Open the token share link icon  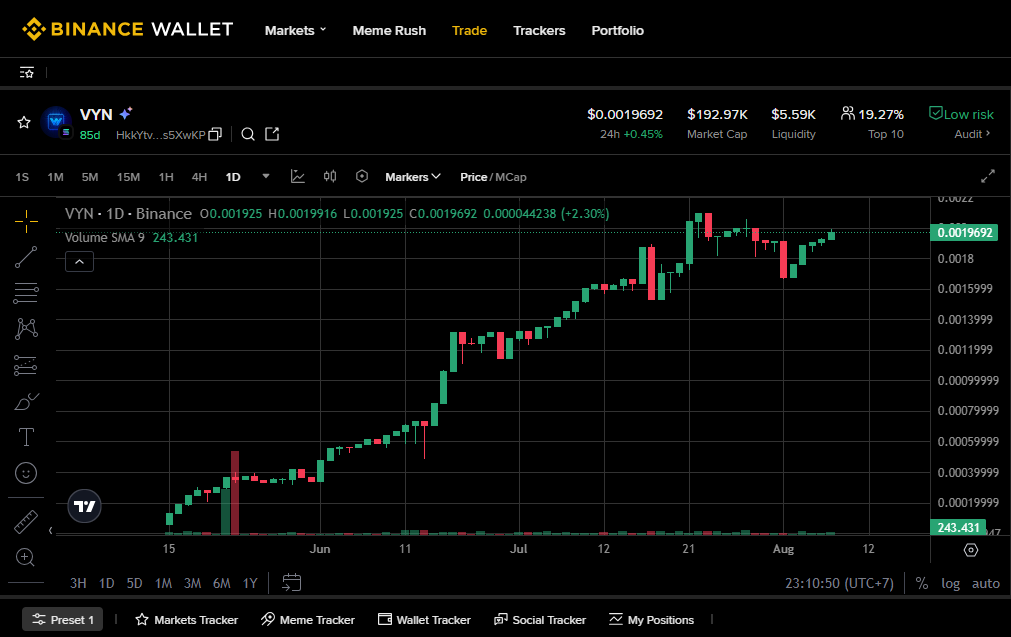pyautogui.click(x=272, y=134)
